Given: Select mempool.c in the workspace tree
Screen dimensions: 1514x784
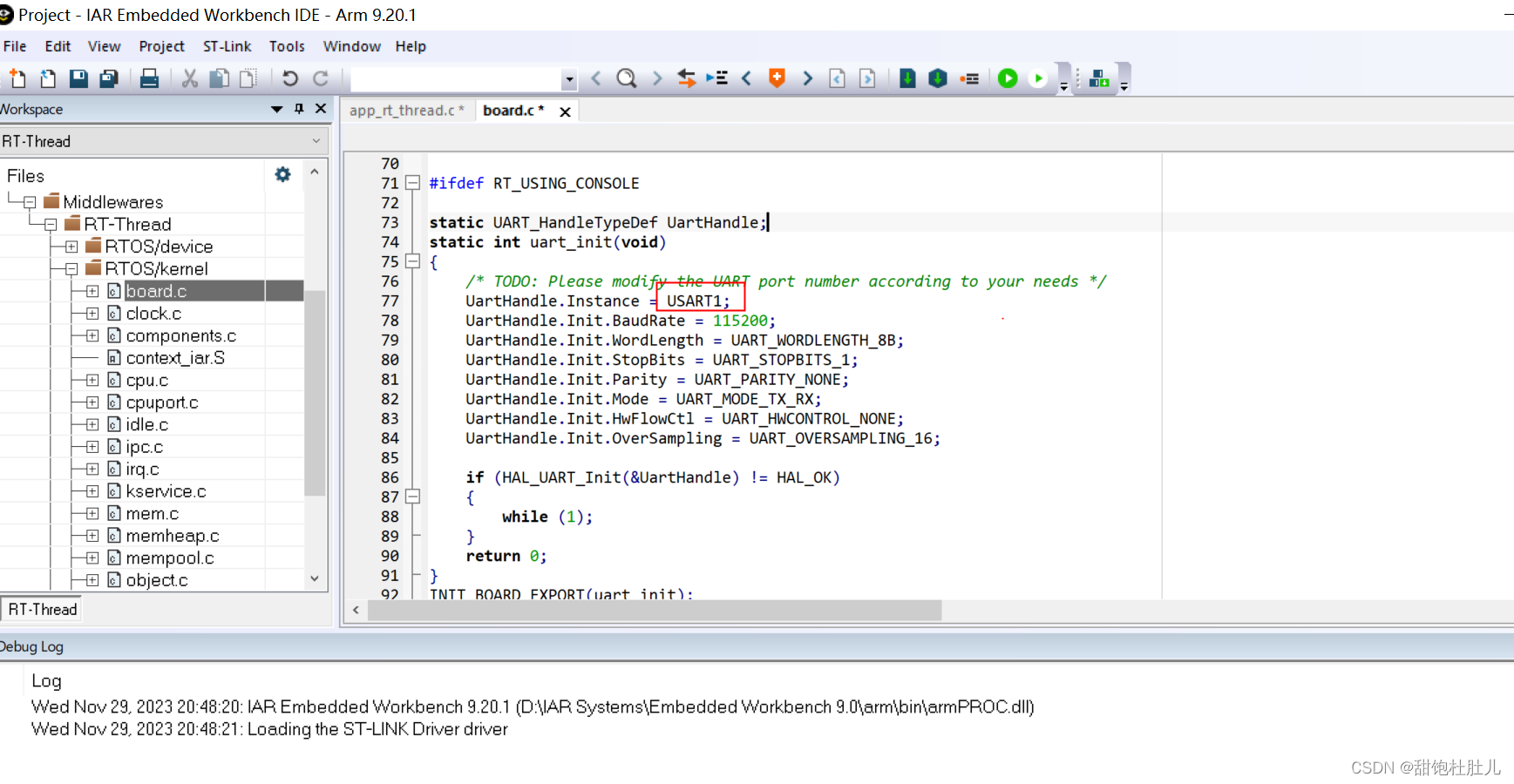Looking at the screenshot, I should click(x=170, y=558).
